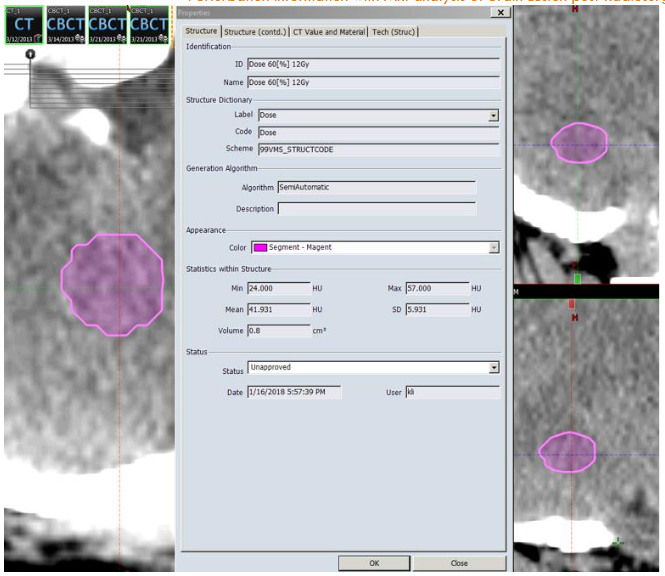Screen dimensions: 665x576
Task: Select the CT 3/12/2013 image thumbnail
Action: (x=24, y=25)
